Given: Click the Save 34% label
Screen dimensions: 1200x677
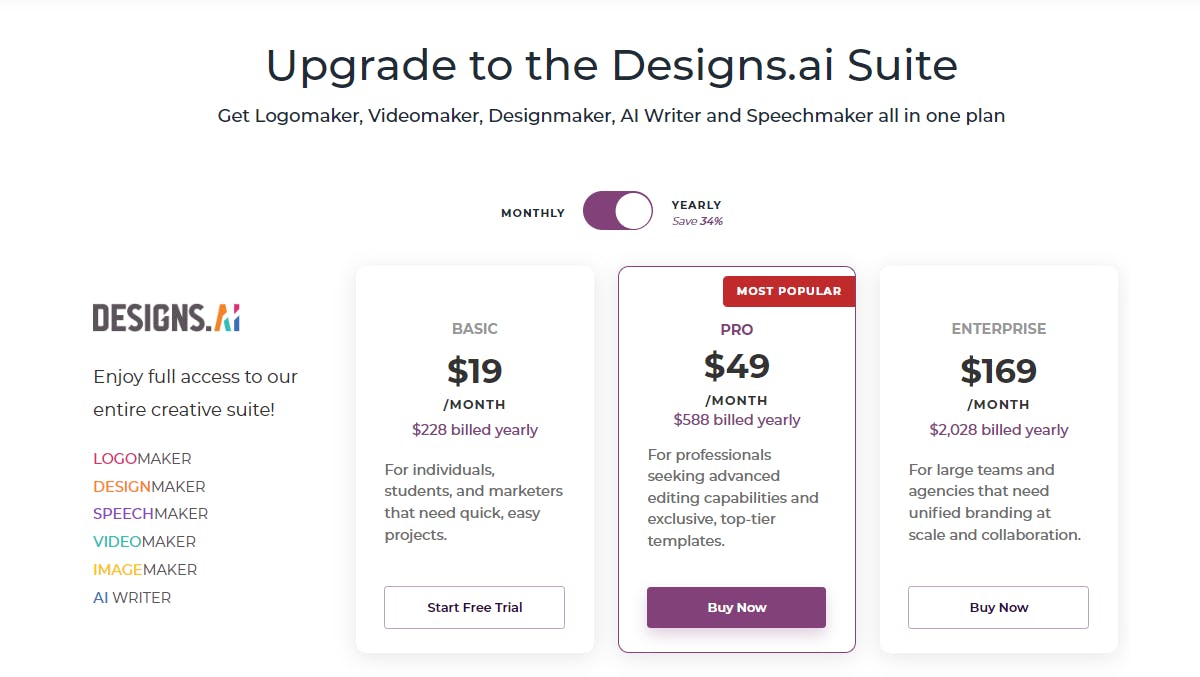Looking at the screenshot, I should (x=697, y=221).
